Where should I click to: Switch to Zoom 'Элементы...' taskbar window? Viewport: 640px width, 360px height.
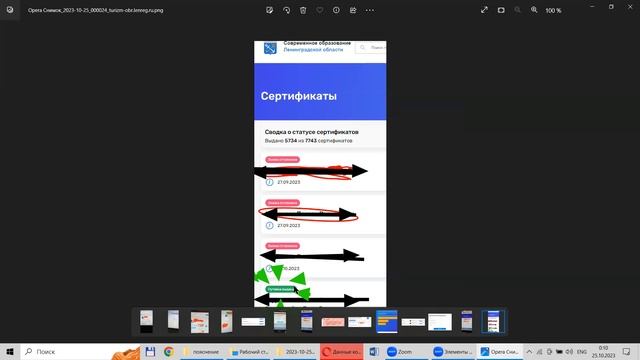tap(452, 351)
